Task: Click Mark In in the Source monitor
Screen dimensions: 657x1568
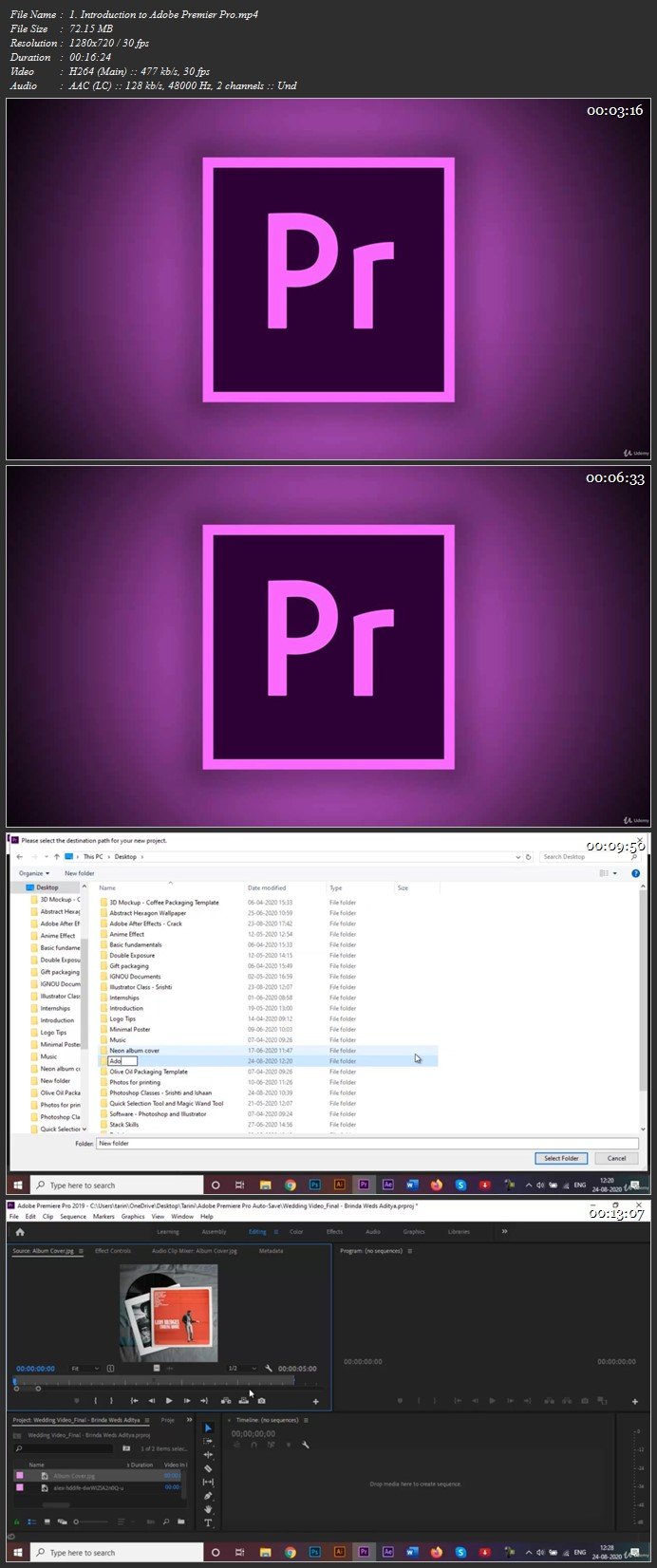Action: coord(96,1400)
